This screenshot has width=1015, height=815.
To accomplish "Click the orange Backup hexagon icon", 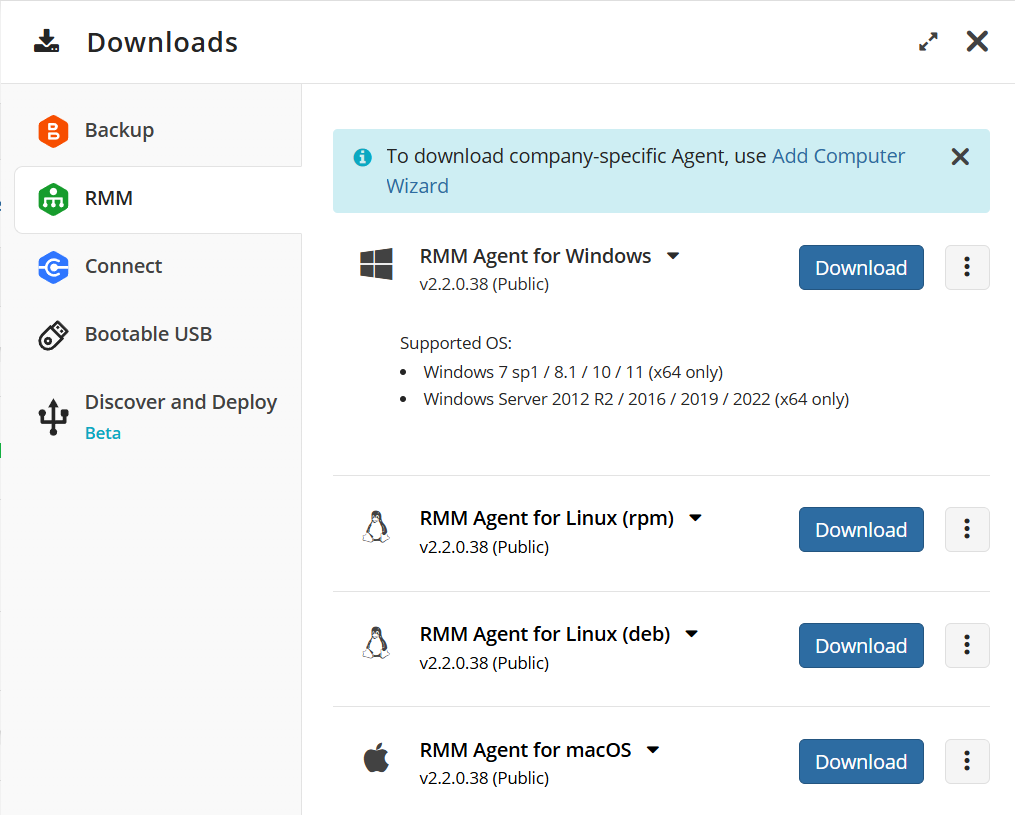I will (53, 131).
